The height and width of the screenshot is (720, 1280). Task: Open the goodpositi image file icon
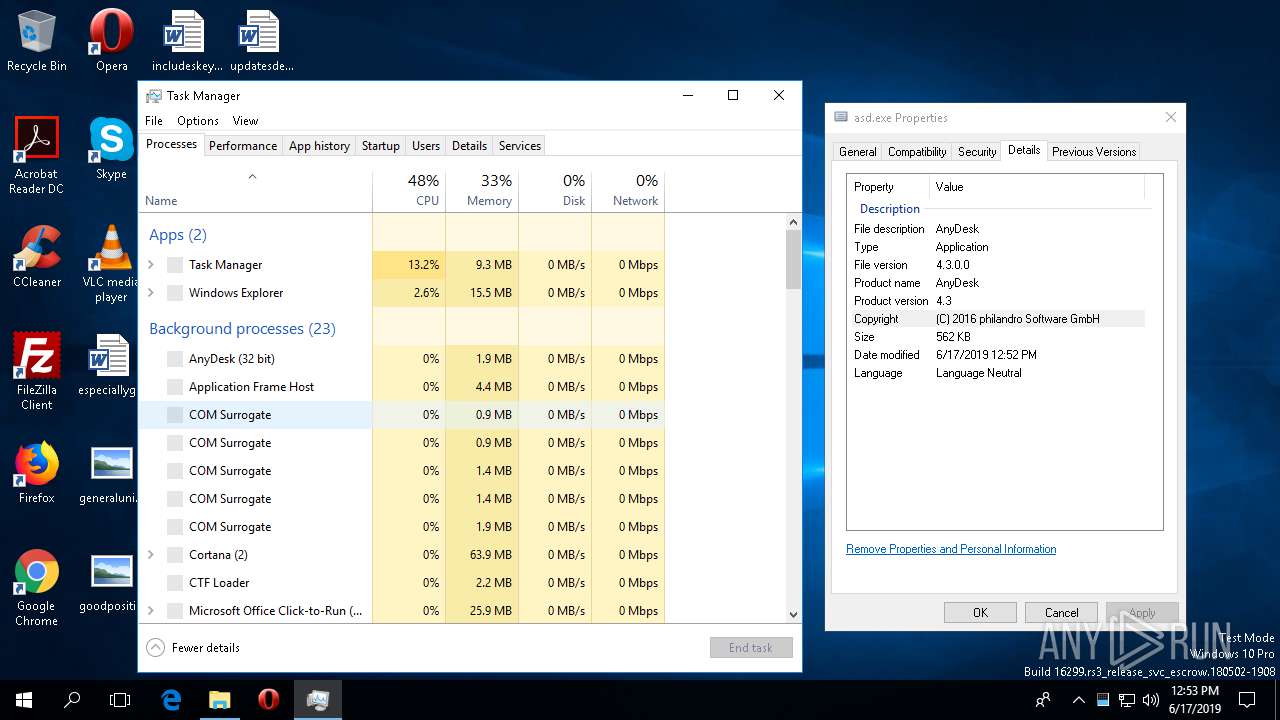coord(107,581)
